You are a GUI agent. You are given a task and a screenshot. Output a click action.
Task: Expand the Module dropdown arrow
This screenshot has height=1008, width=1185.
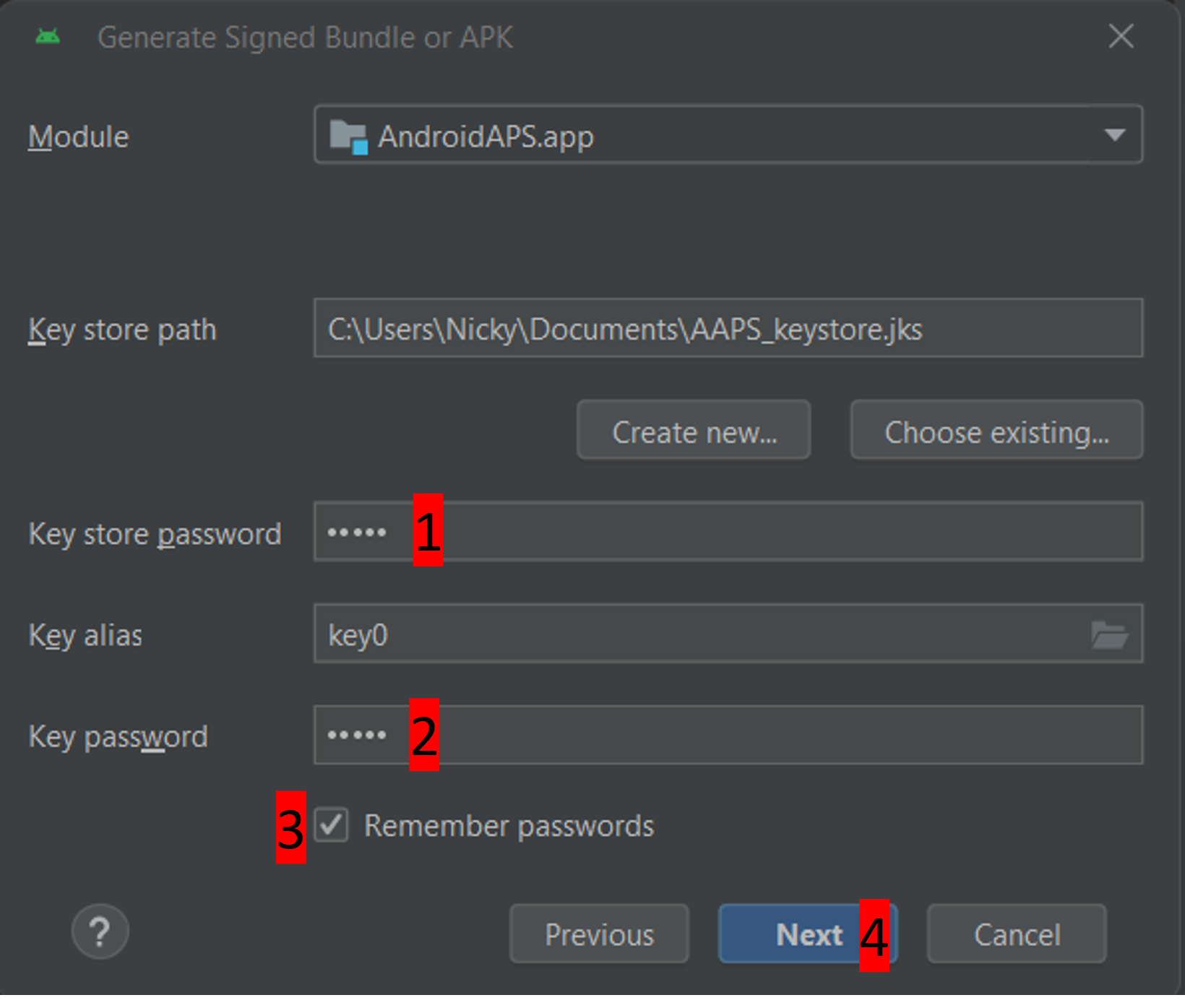[x=1115, y=135]
